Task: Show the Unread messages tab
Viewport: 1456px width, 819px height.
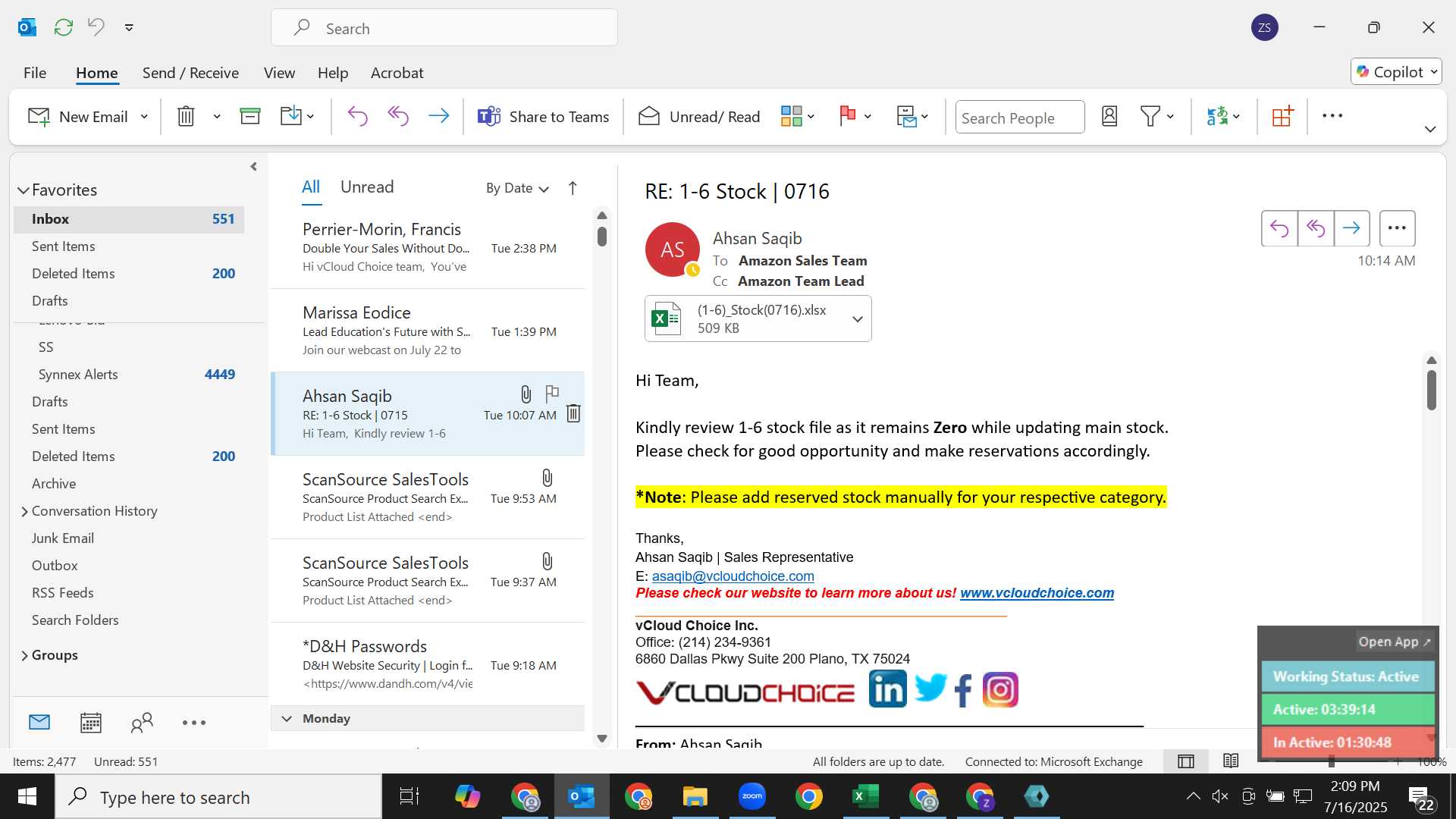Action: pyautogui.click(x=367, y=187)
